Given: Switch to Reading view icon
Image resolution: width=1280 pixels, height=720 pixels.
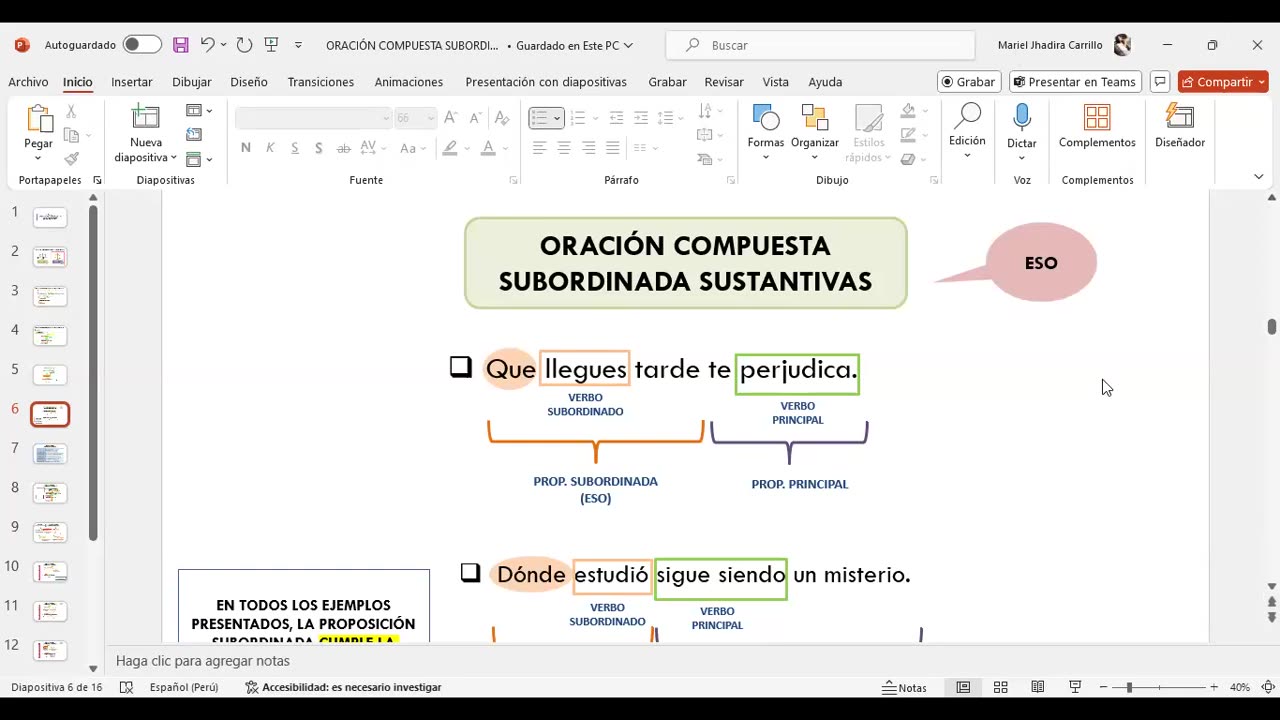Looking at the screenshot, I should [1038, 687].
